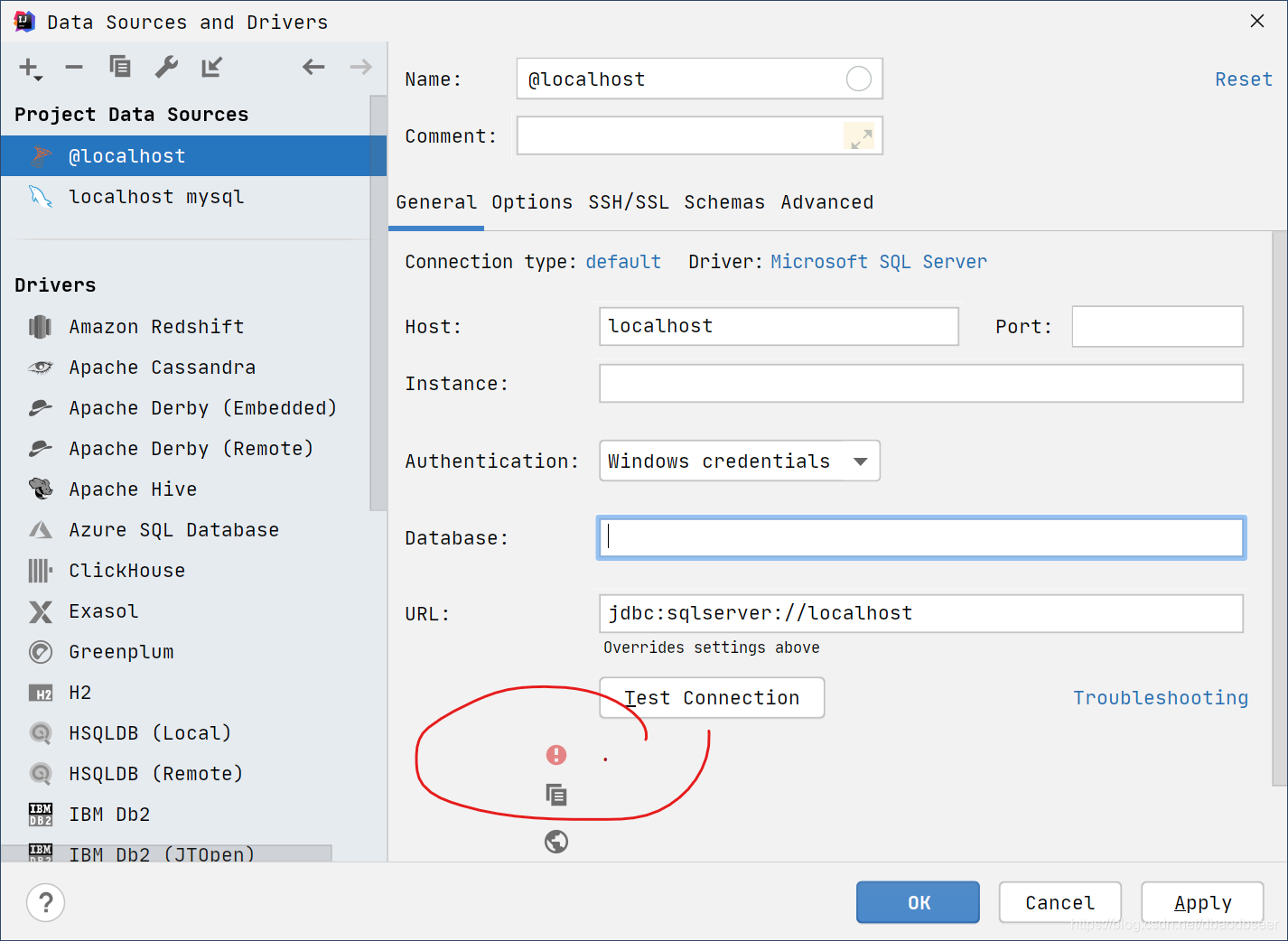The width and height of the screenshot is (1288, 941).
Task: Choose the Exasol driver
Action: pos(185,611)
